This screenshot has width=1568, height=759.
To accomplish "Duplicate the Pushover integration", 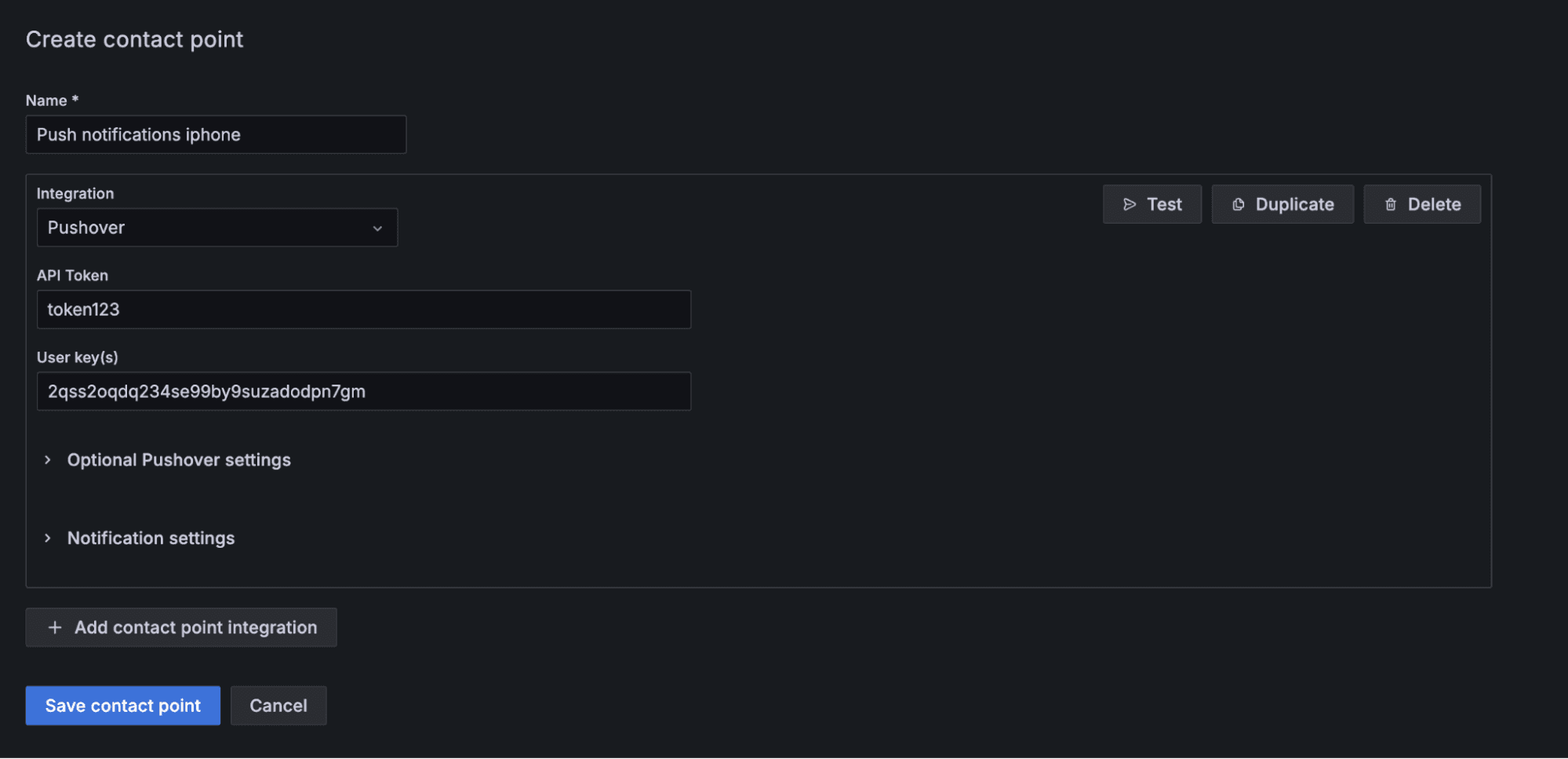I will (x=1282, y=204).
